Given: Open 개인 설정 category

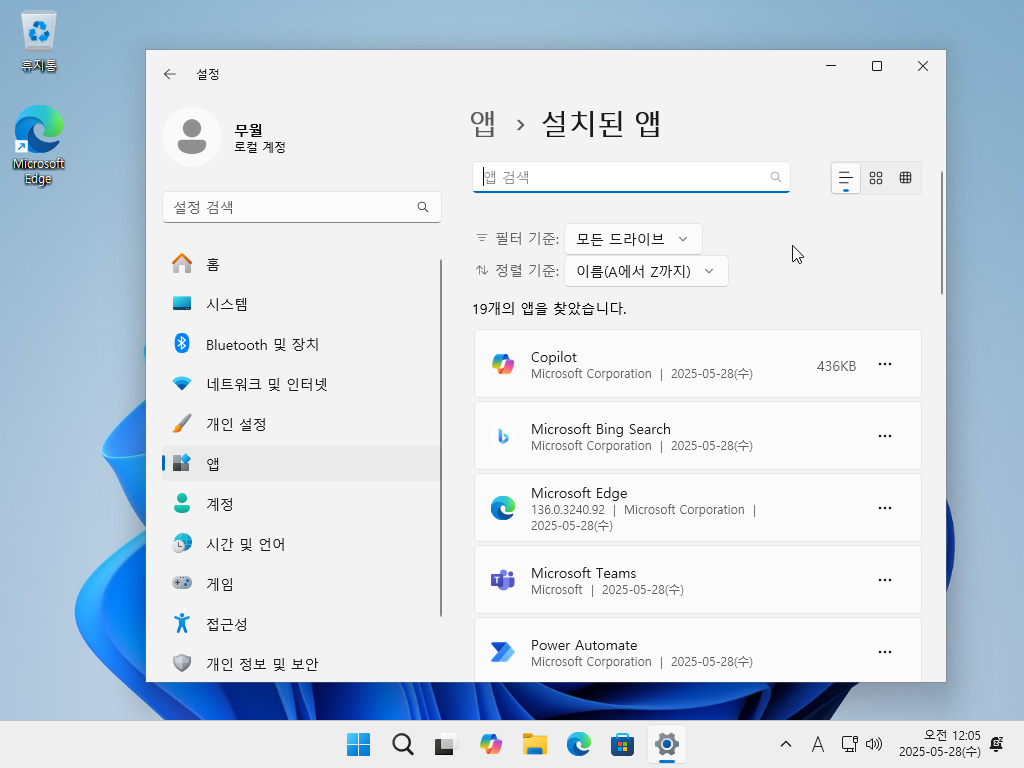Looking at the screenshot, I should click(301, 424).
